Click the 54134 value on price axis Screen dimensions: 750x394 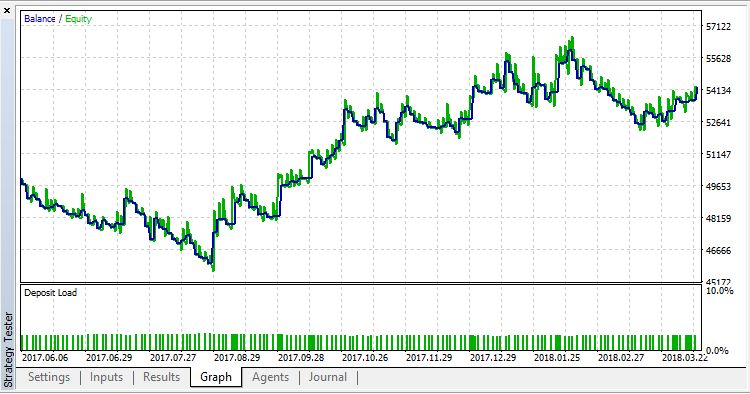pos(718,90)
